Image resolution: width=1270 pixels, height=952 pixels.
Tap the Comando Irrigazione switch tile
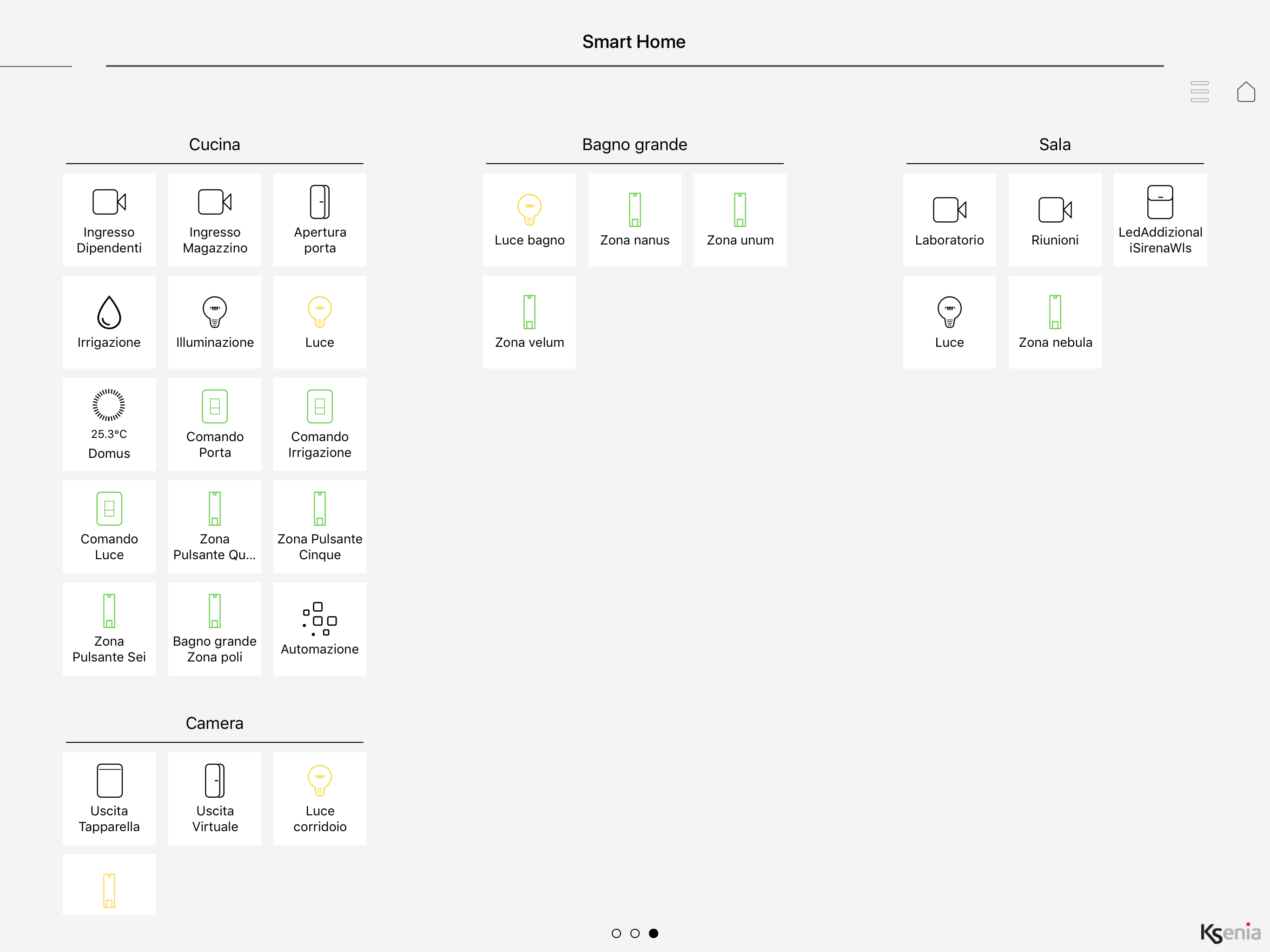tap(320, 424)
